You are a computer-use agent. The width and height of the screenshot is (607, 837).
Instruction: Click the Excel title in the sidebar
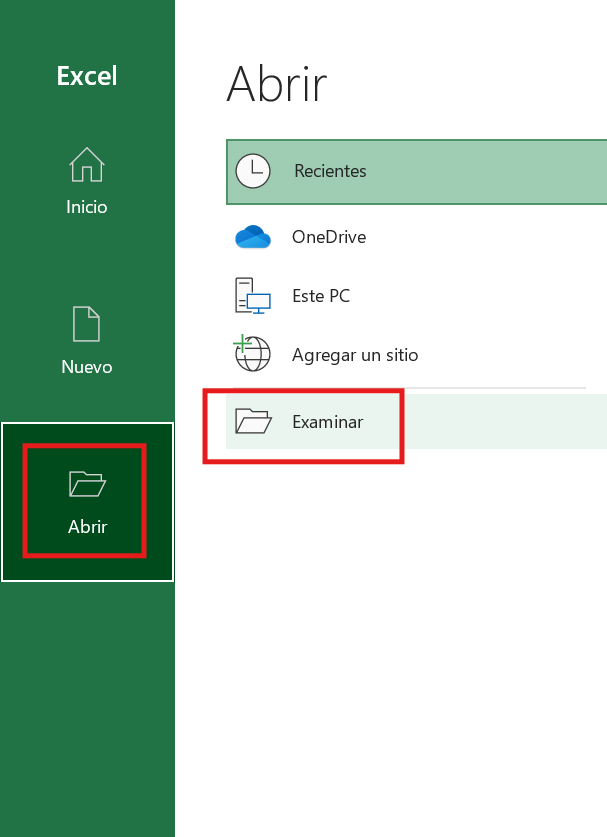click(87, 76)
